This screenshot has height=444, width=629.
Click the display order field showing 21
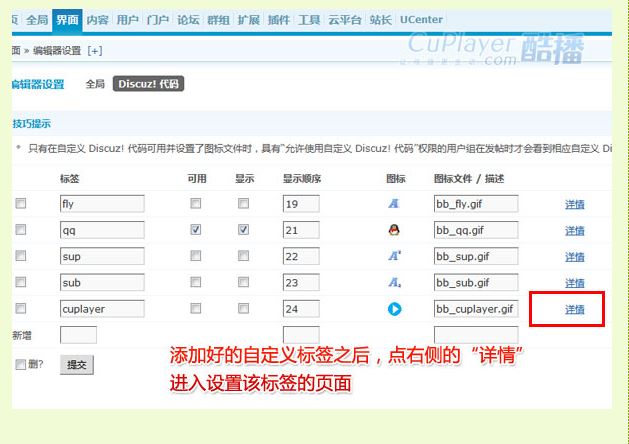tap(301, 230)
